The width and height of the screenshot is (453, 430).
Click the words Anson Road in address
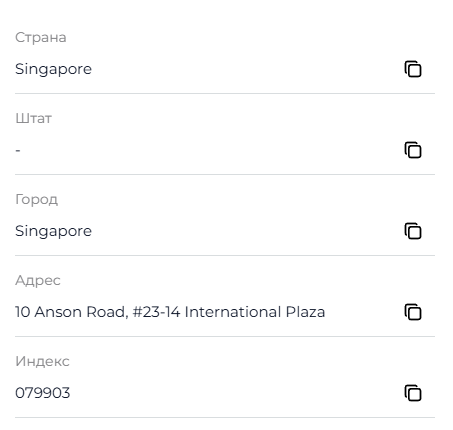81,312
